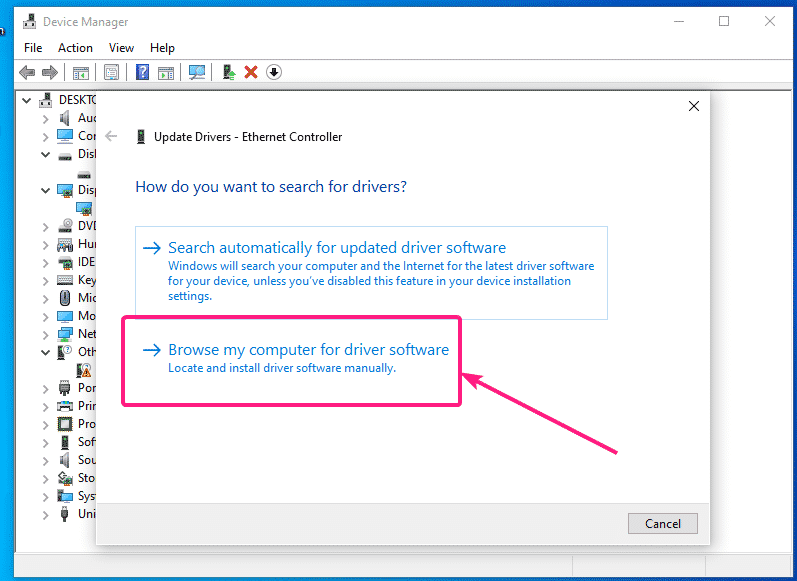The width and height of the screenshot is (797, 581).
Task: Toggle the show/hide console tree toolbar icon
Action: click(81, 73)
